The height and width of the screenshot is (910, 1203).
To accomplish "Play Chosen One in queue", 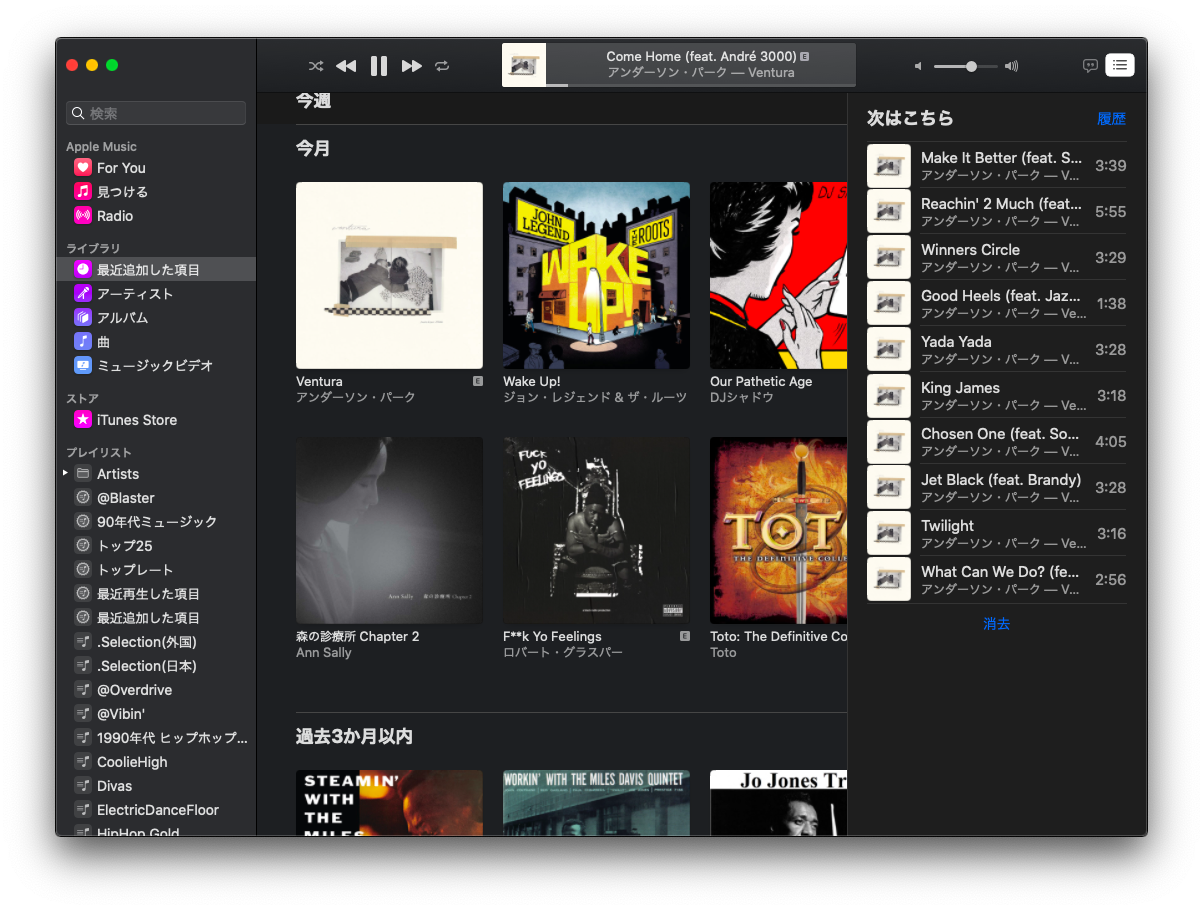I will [x=996, y=442].
